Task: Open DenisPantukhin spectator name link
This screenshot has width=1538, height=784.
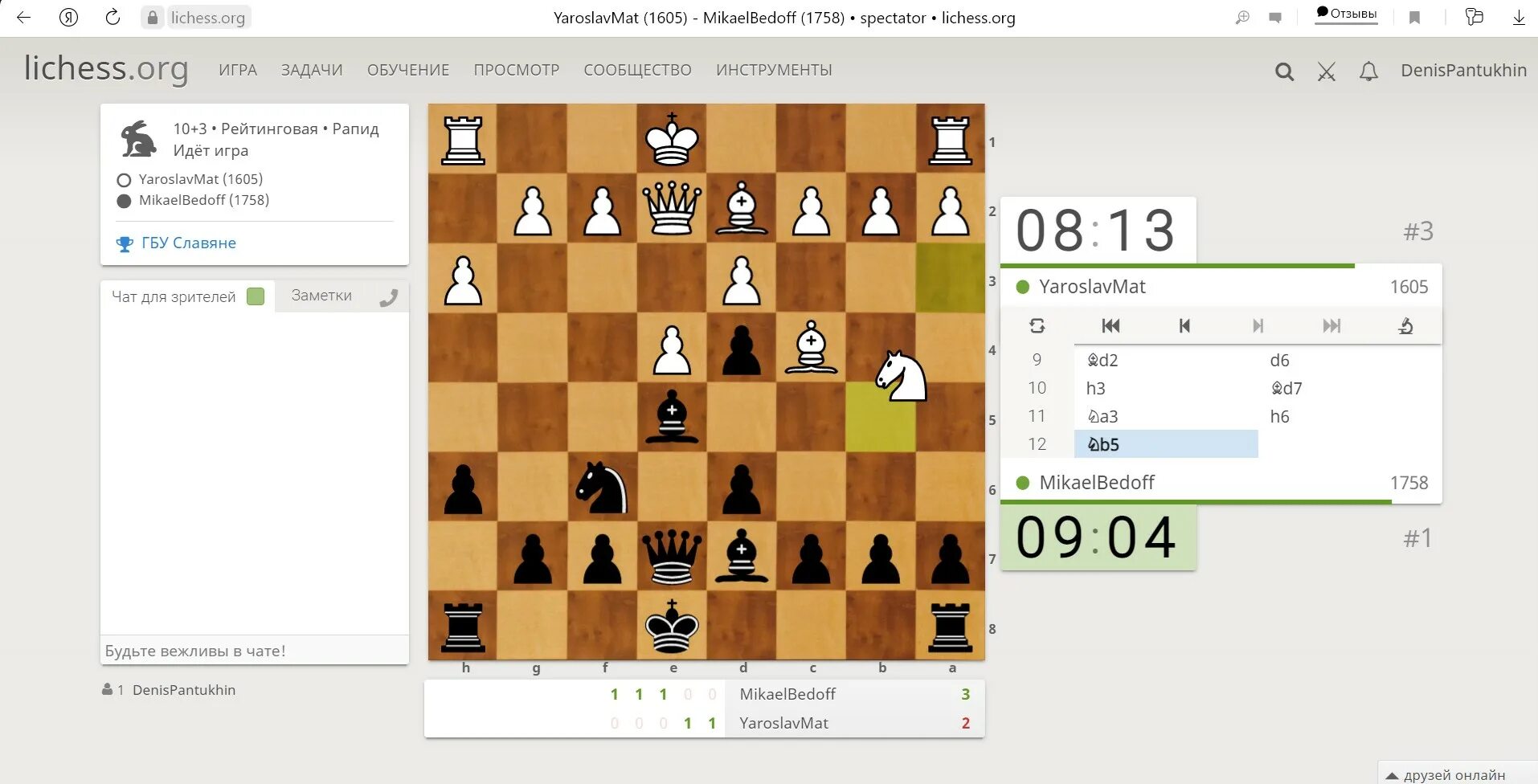Action: (x=184, y=690)
